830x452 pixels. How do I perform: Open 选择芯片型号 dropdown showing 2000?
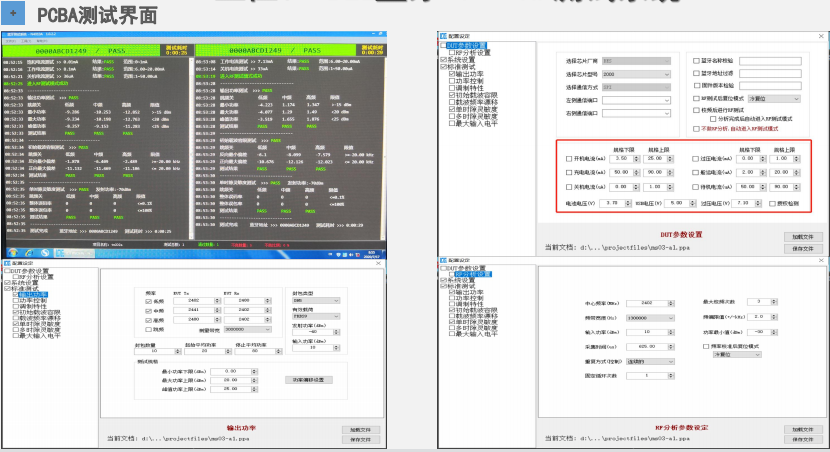[x=636, y=74]
